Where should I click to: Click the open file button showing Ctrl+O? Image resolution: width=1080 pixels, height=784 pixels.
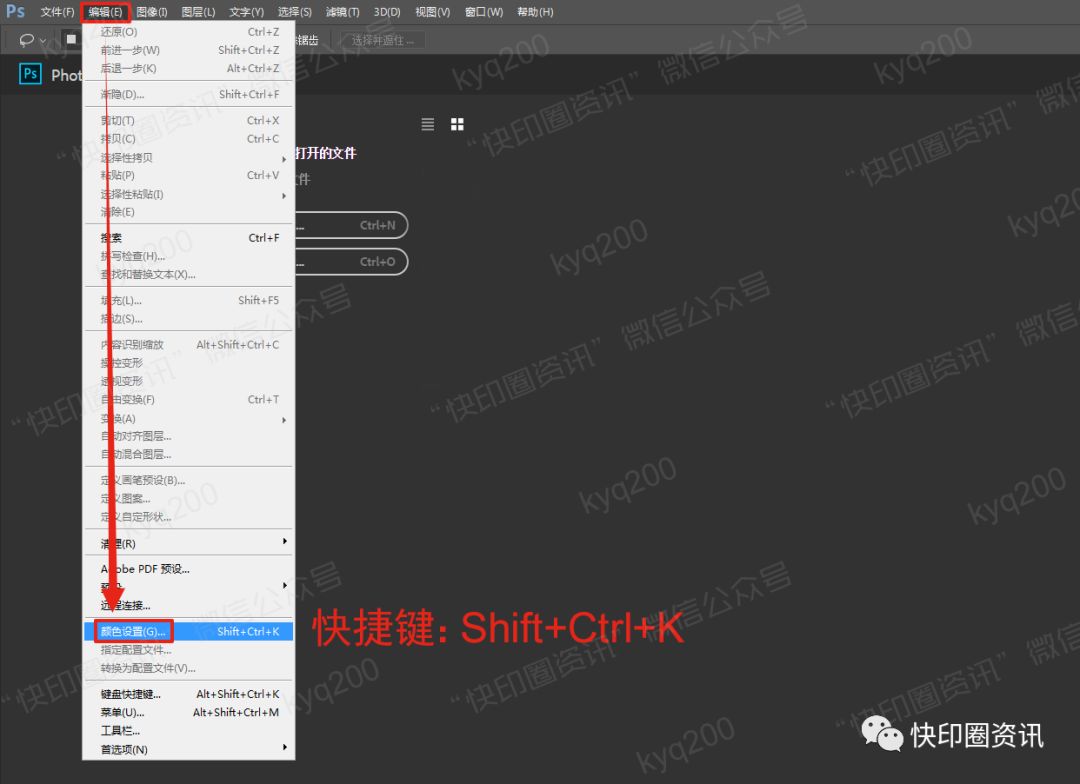click(x=351, y=262)
